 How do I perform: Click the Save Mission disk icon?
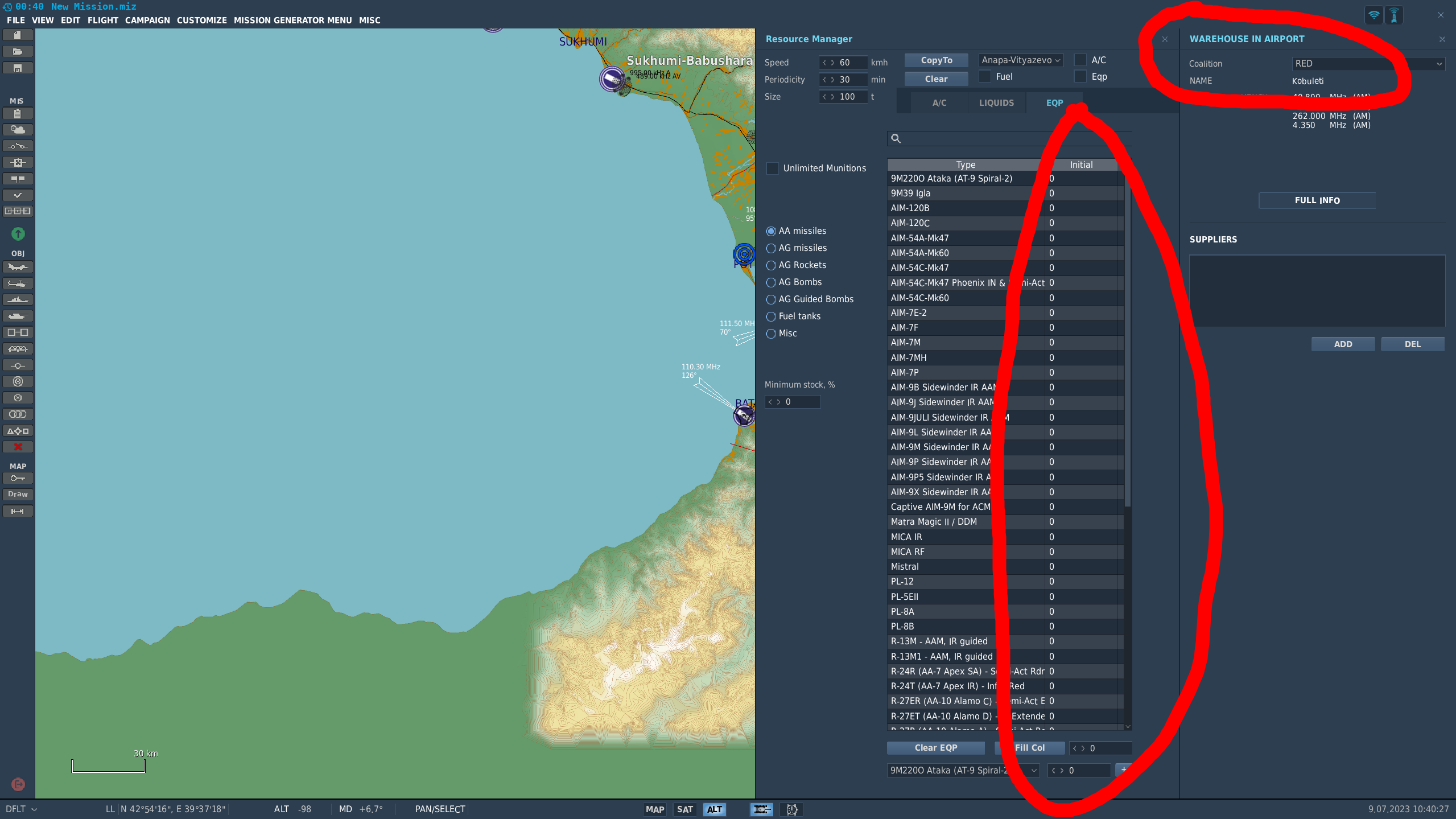(x=18, y=68)
